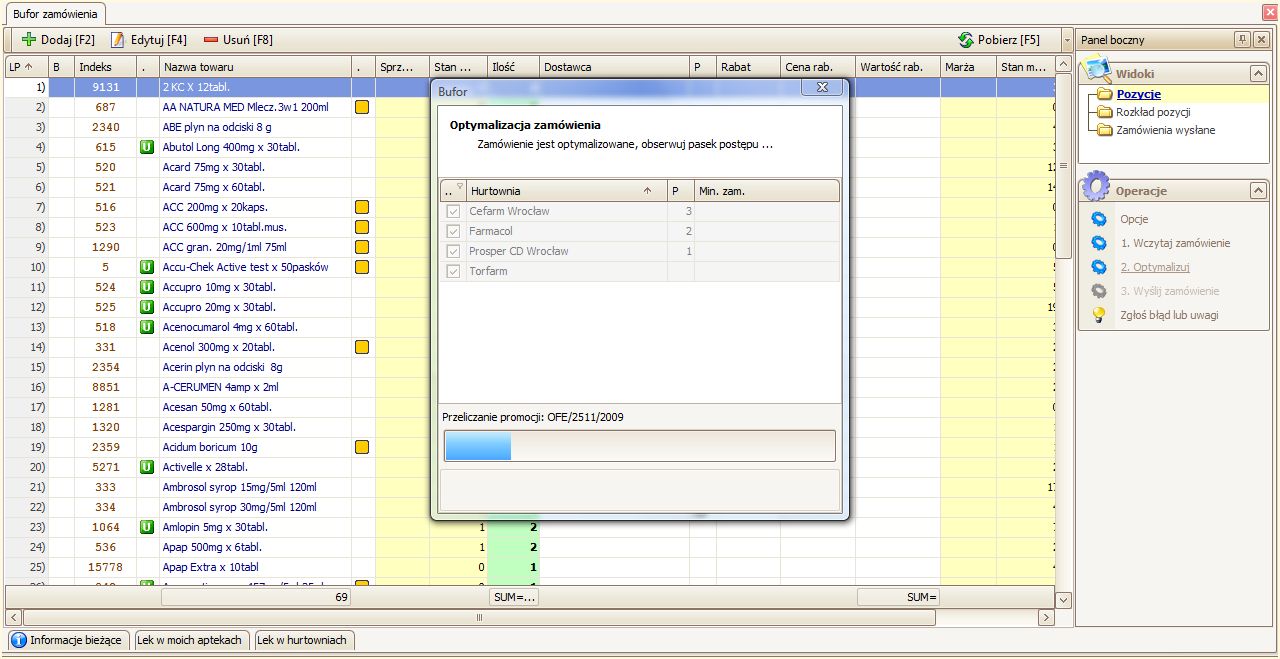Open Rozkład pozycji view
1280x659 pixels.
point(1153,112)
